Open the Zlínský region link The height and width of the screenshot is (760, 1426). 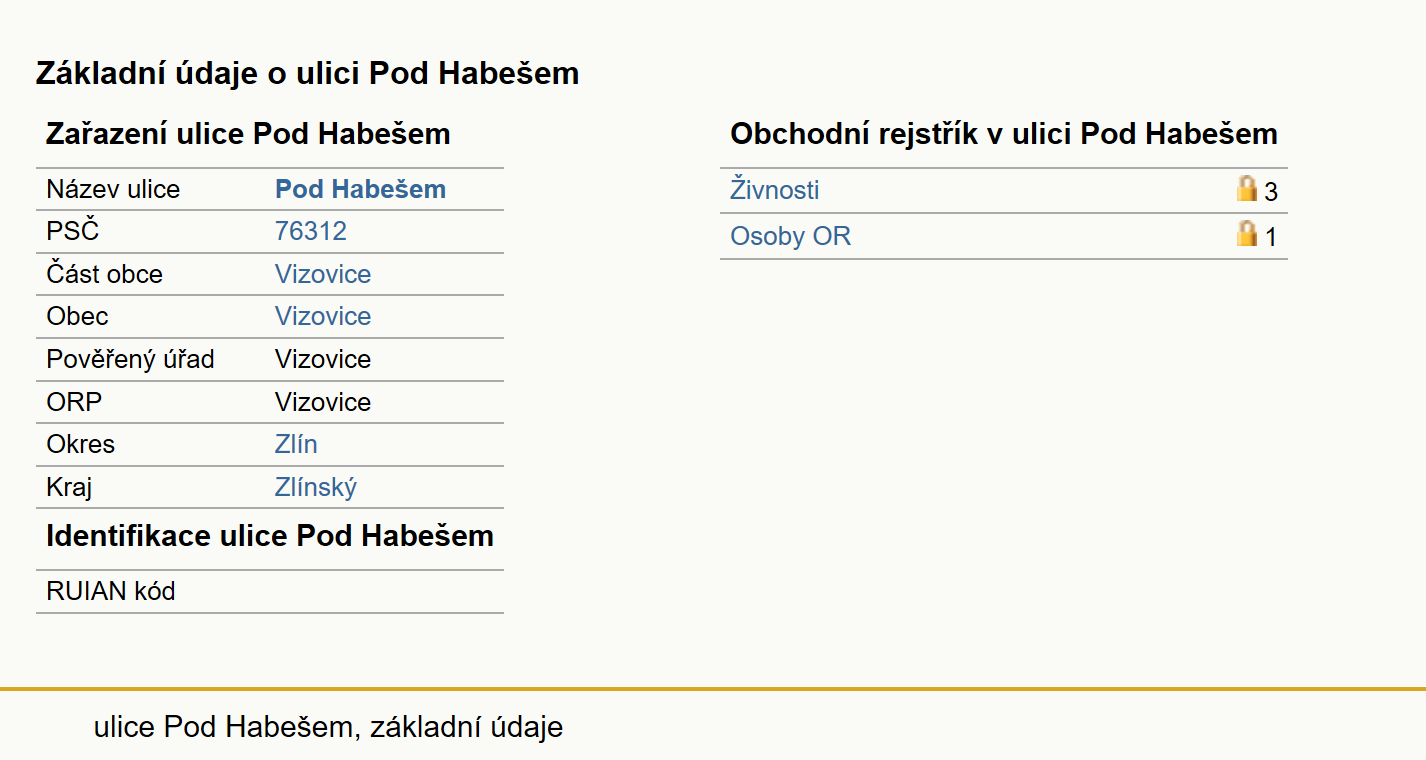coord(316,487)
